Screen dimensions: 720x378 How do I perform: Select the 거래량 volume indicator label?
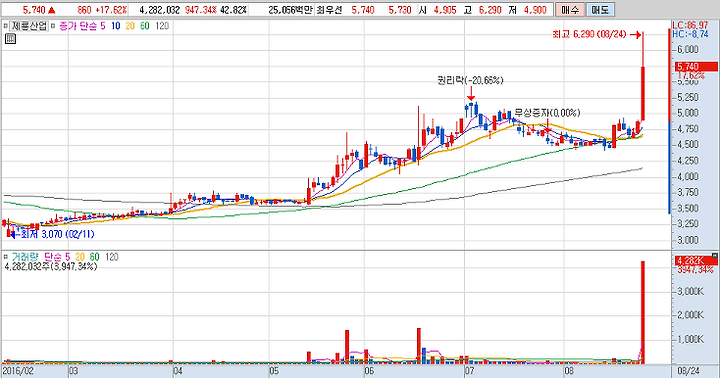(x=25, y=257)
